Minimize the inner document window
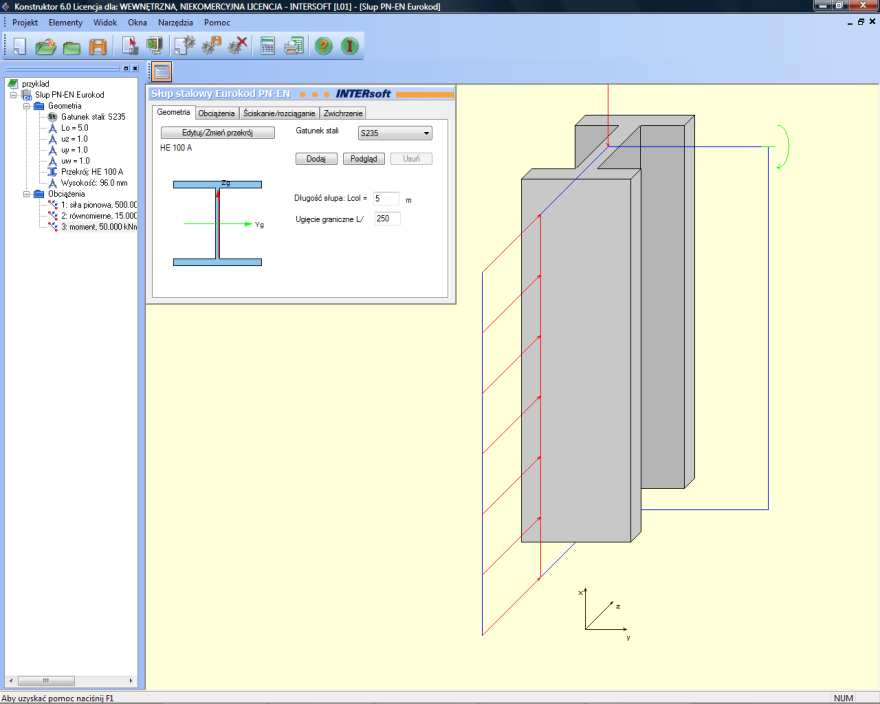This screenshot has height=704, width=880. pyautogui.click(x=850, y=22)
